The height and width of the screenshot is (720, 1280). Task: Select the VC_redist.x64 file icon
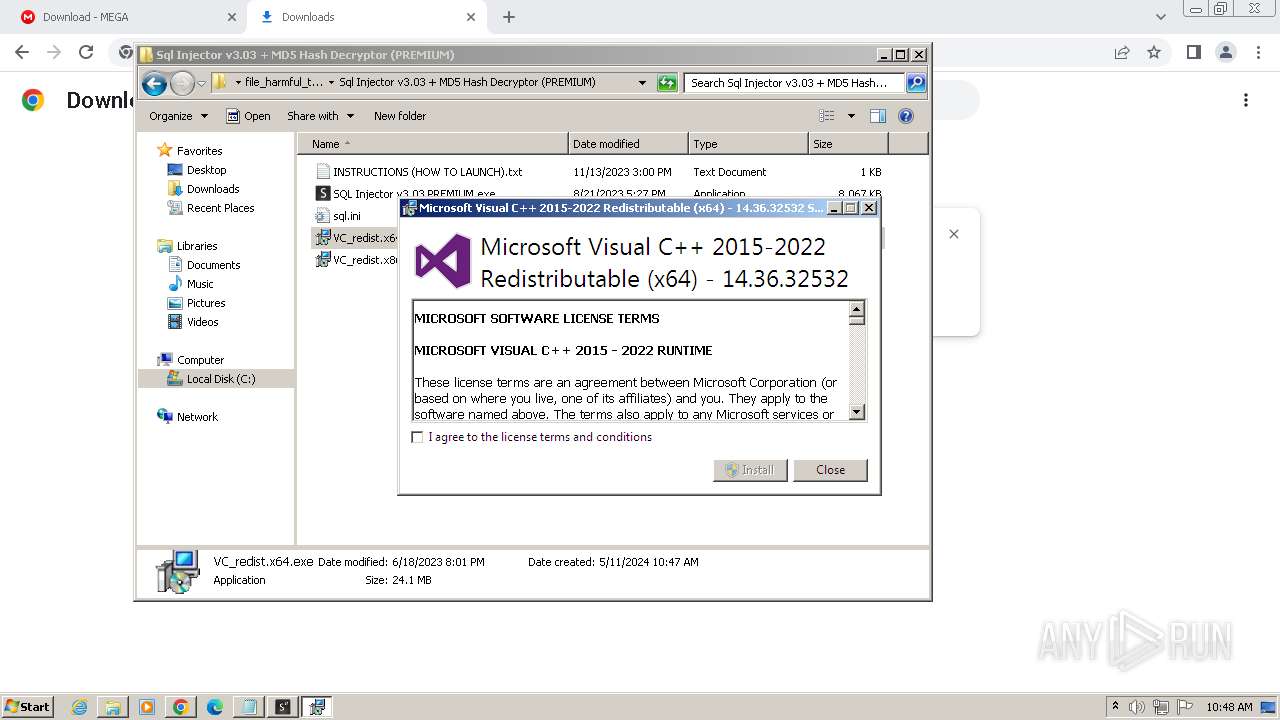pos(322,238)
